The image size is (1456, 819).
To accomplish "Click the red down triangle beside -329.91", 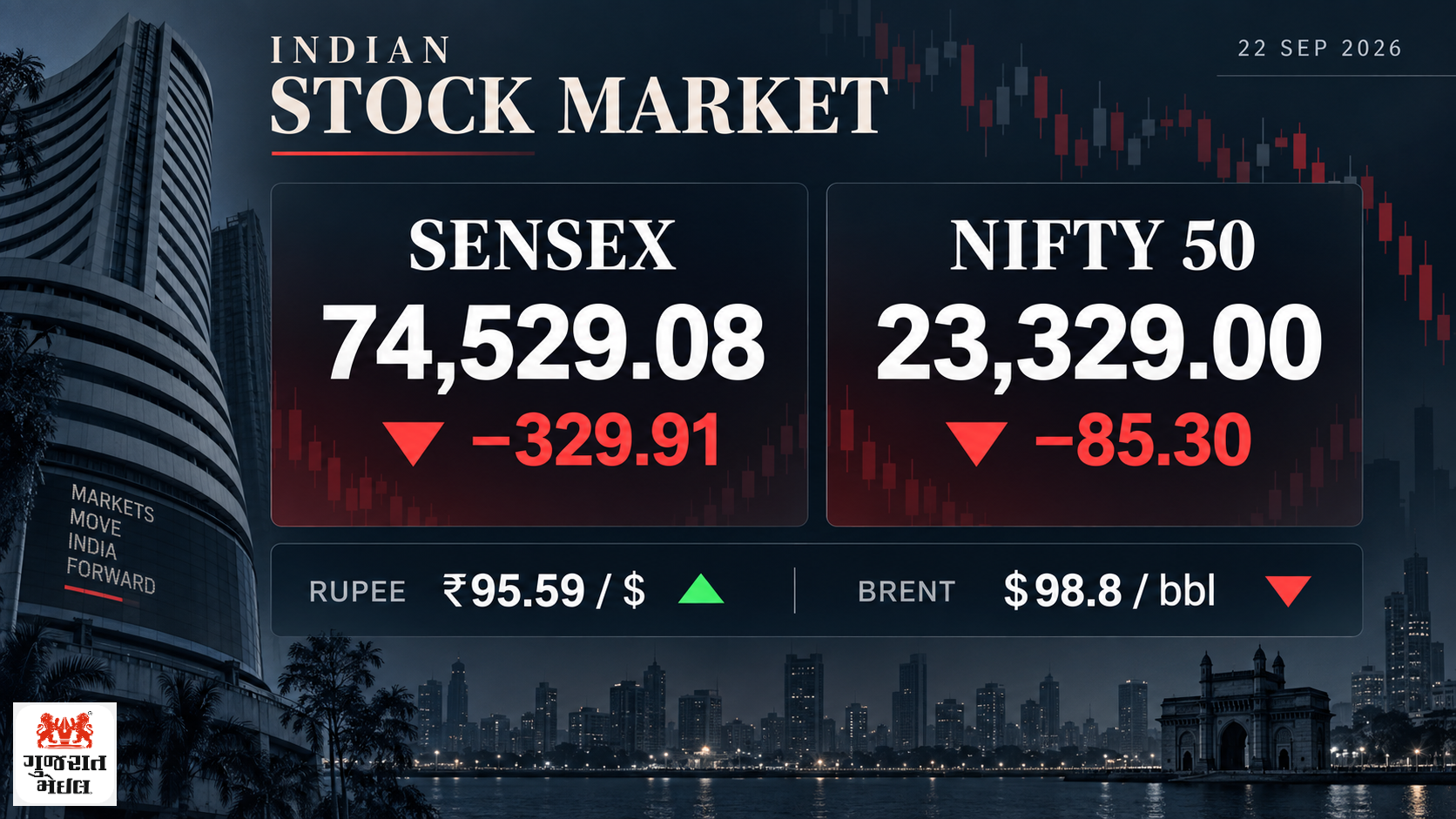I will tap(414, 443).
